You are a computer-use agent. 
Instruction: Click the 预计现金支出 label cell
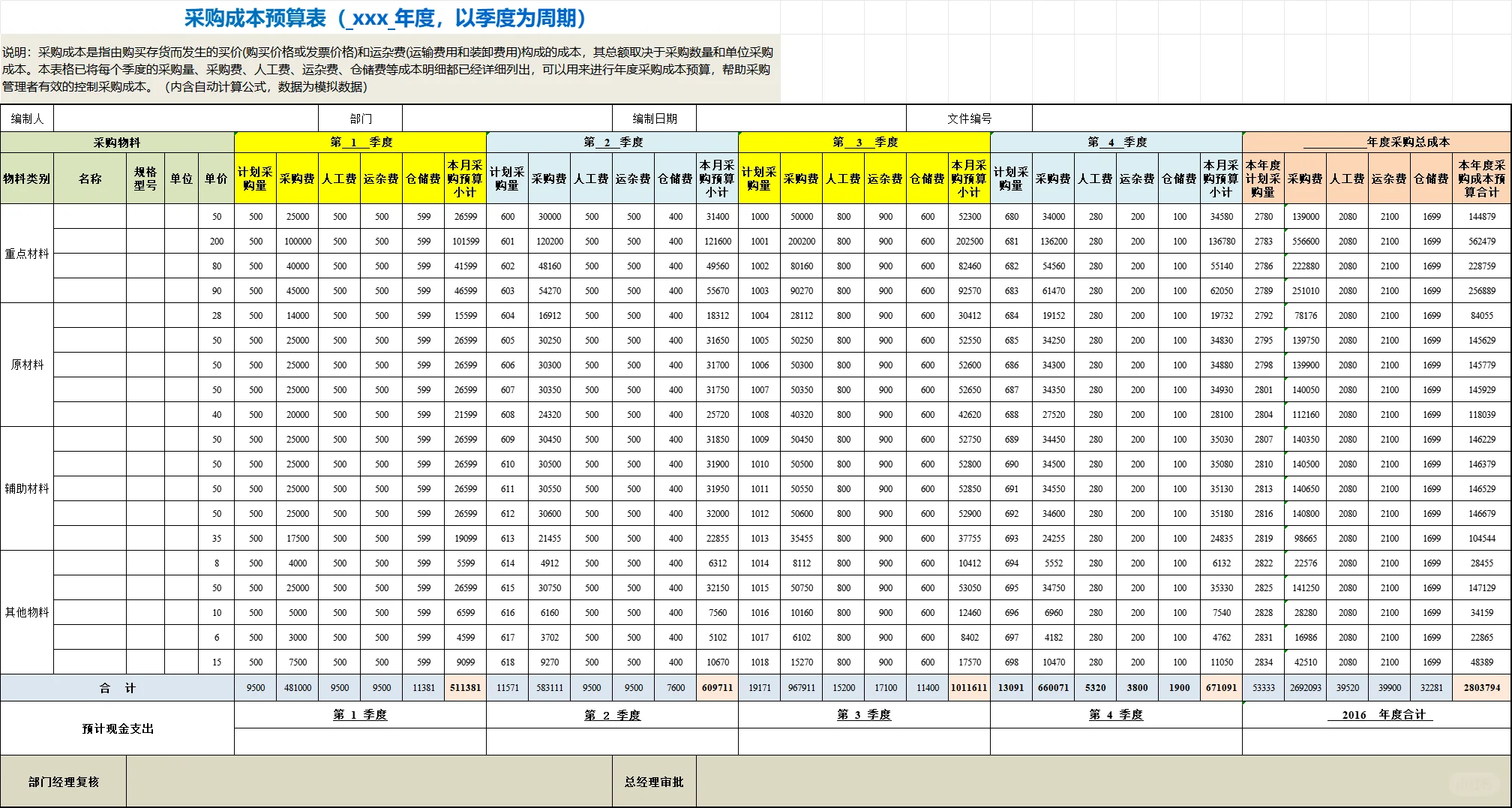[118, 728]
